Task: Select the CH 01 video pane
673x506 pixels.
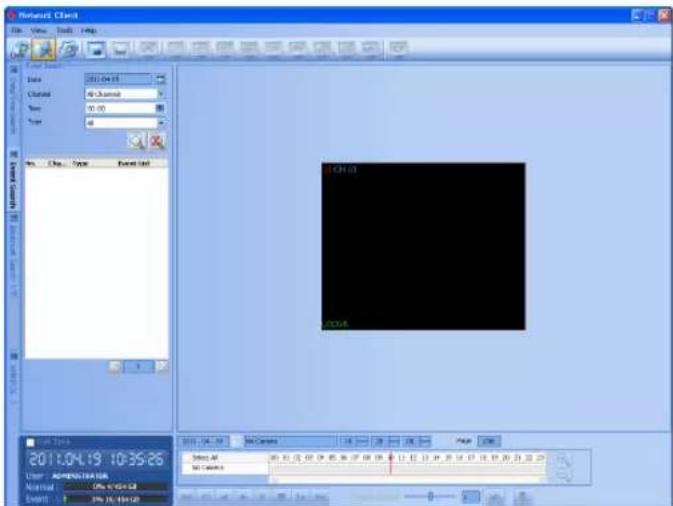Action: (423, 246)
